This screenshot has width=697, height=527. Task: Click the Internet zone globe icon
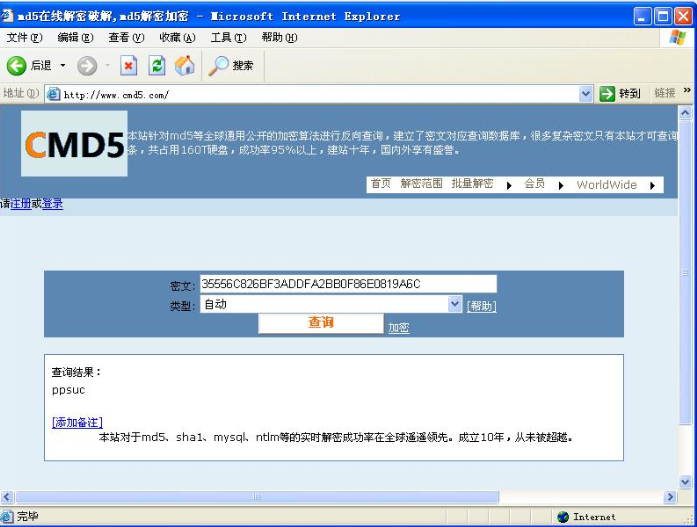click(x=563, y=517)
